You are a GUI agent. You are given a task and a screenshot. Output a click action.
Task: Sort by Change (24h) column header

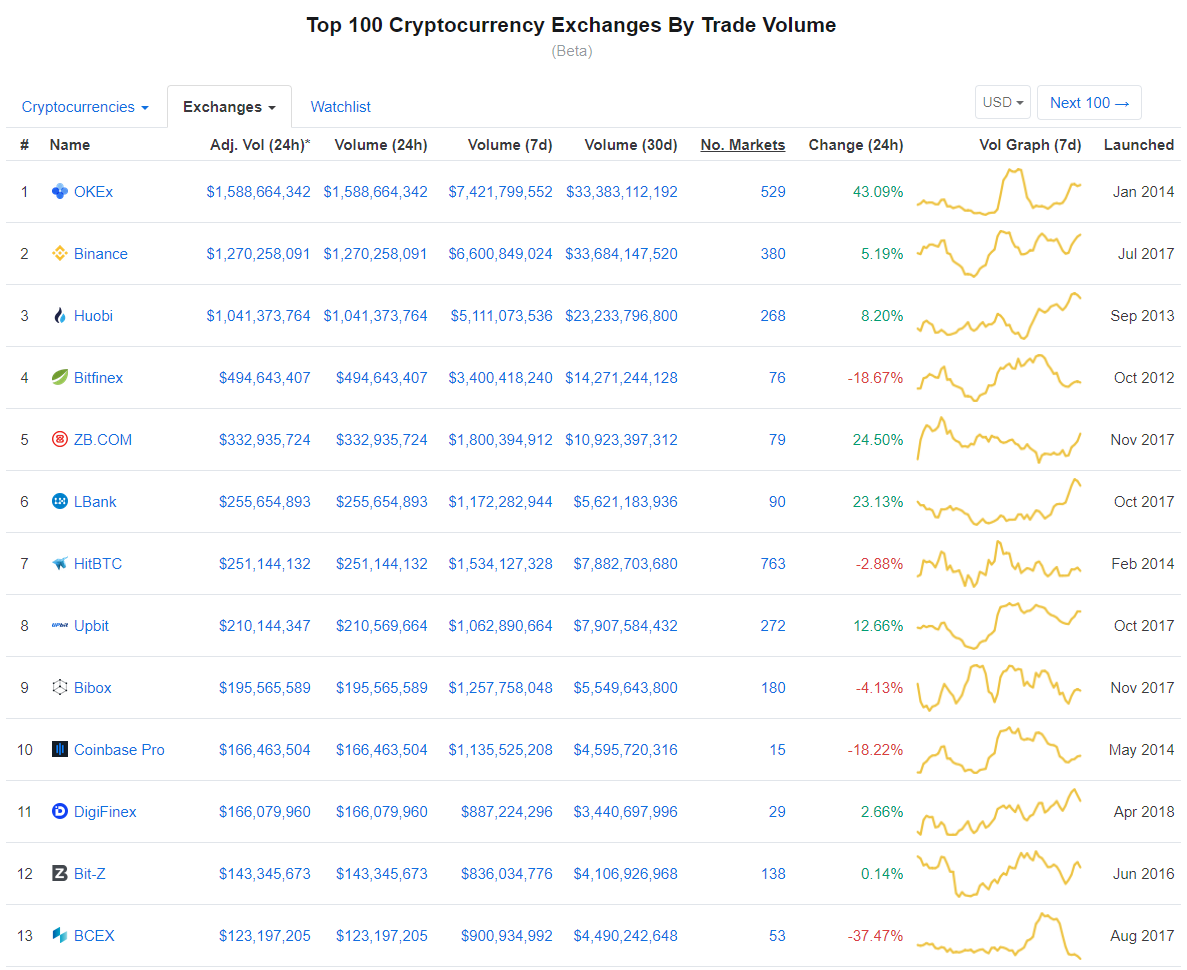click(856, 145)
